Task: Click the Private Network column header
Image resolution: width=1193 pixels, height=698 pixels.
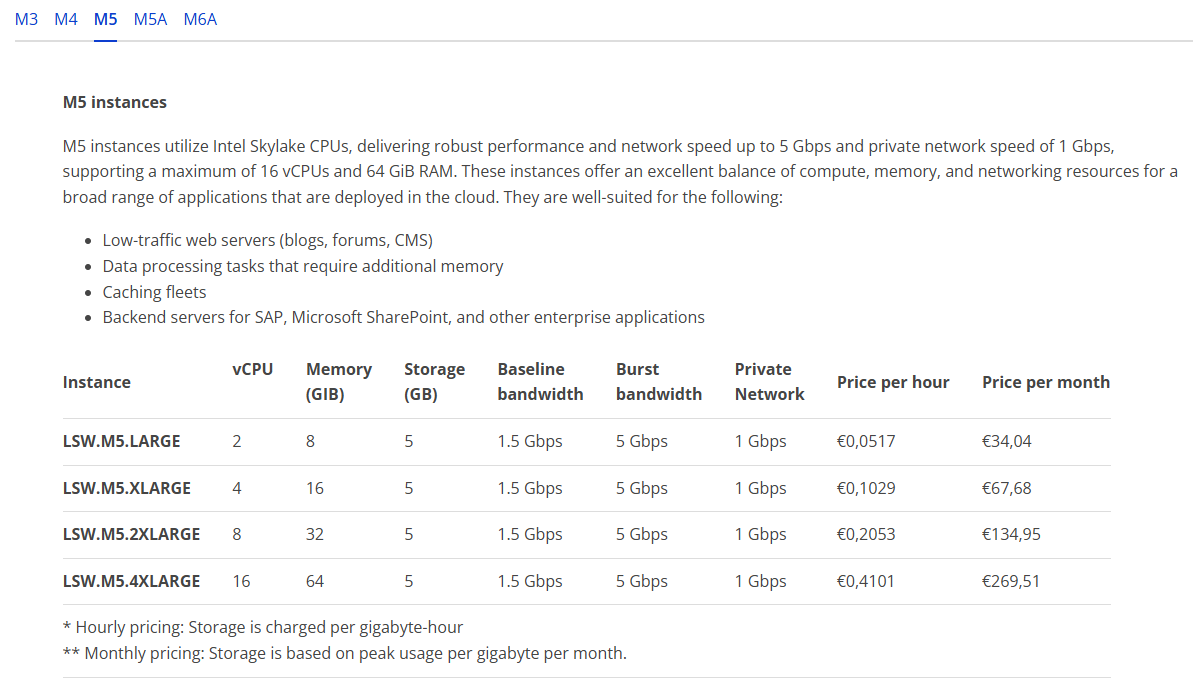Action: (x=769, y=382)
